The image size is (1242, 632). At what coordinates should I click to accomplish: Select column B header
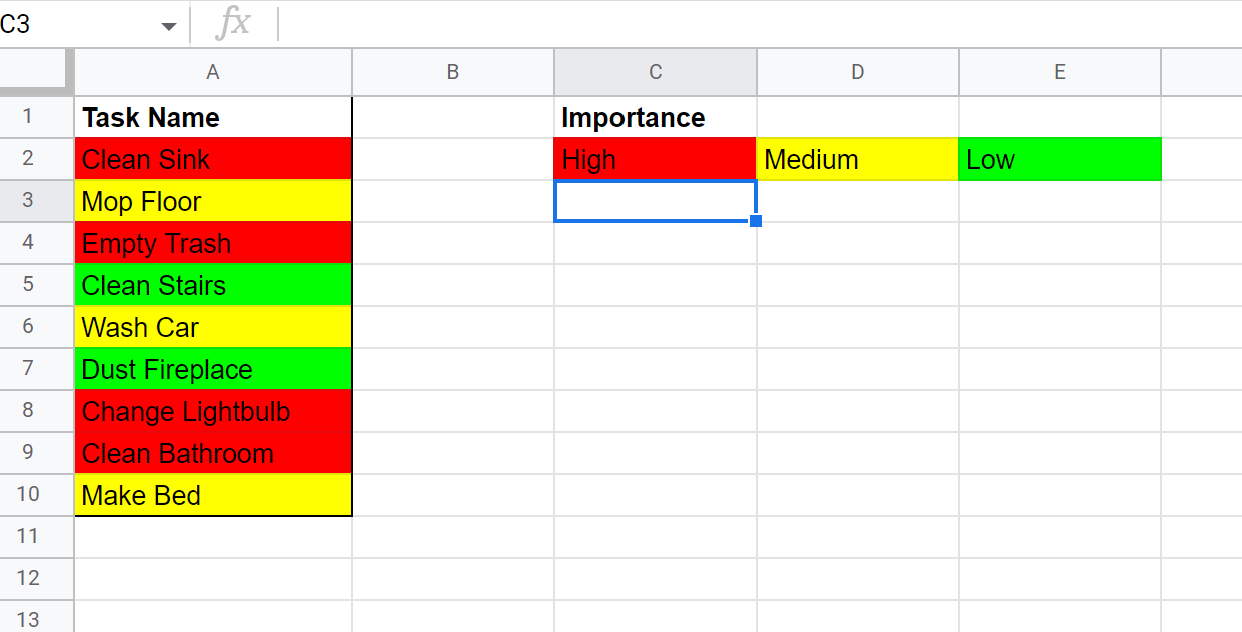(x=453, y=72)
